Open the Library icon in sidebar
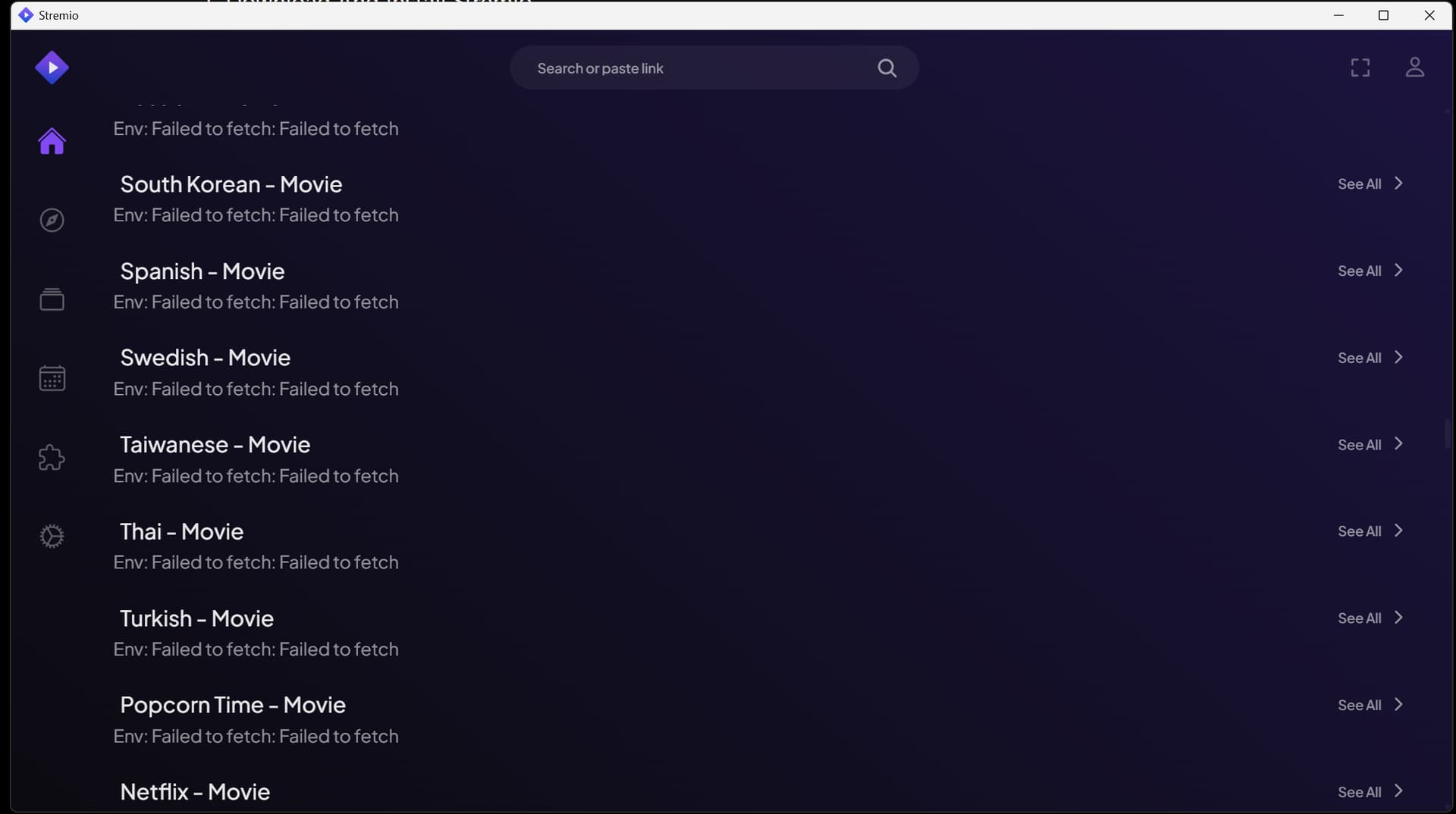 pos(52,299)
